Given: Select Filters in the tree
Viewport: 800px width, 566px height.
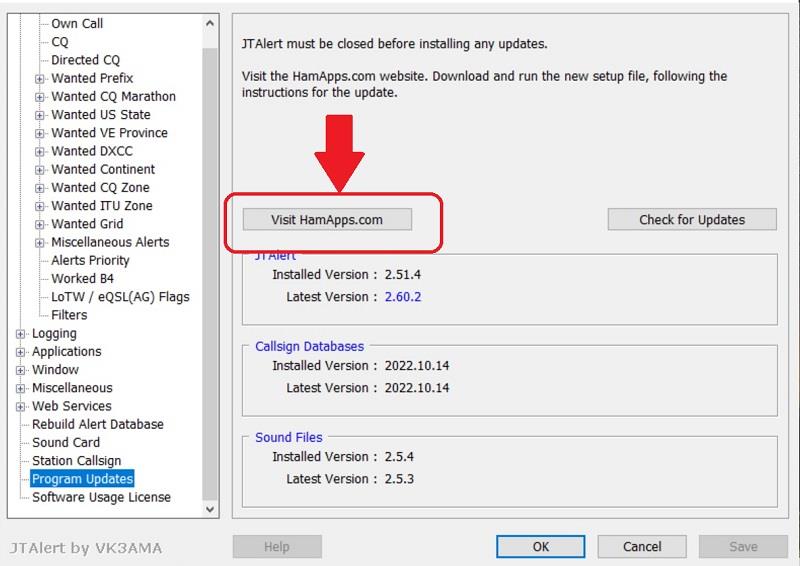Looking at the screenshot, I should 69,315.
